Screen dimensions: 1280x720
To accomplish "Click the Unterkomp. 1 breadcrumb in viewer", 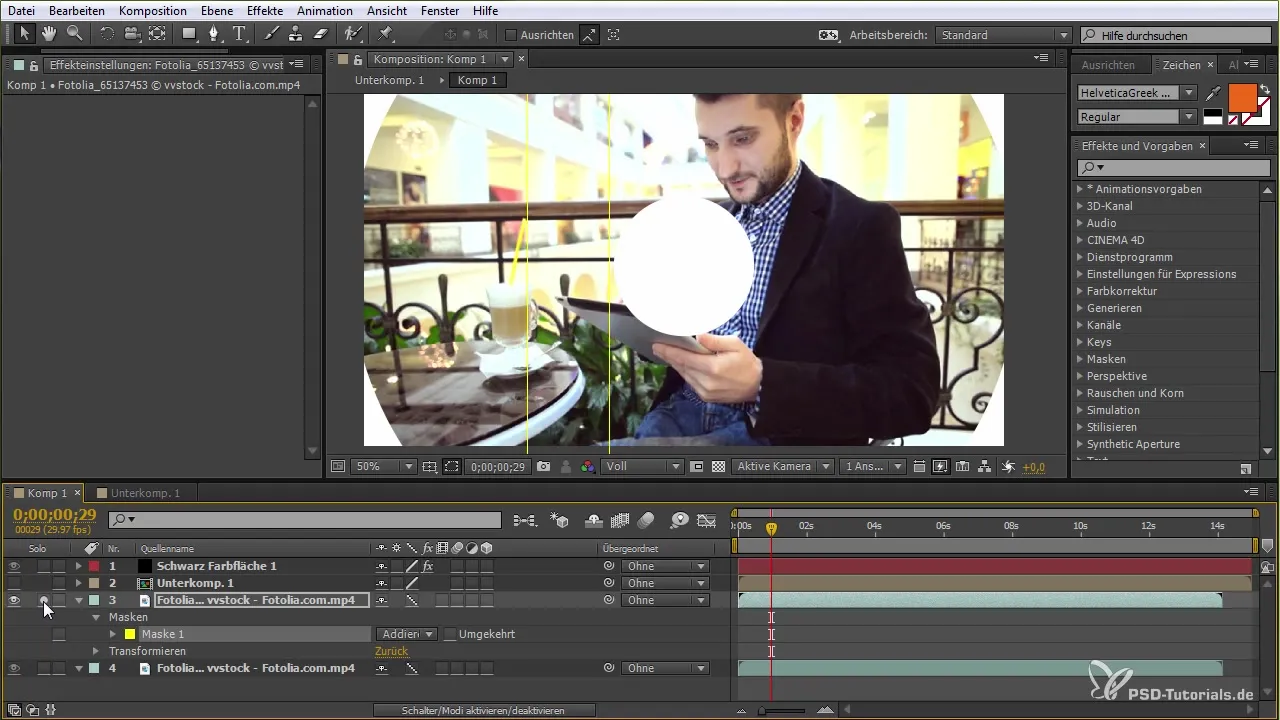I will click(x=389, y=80).
